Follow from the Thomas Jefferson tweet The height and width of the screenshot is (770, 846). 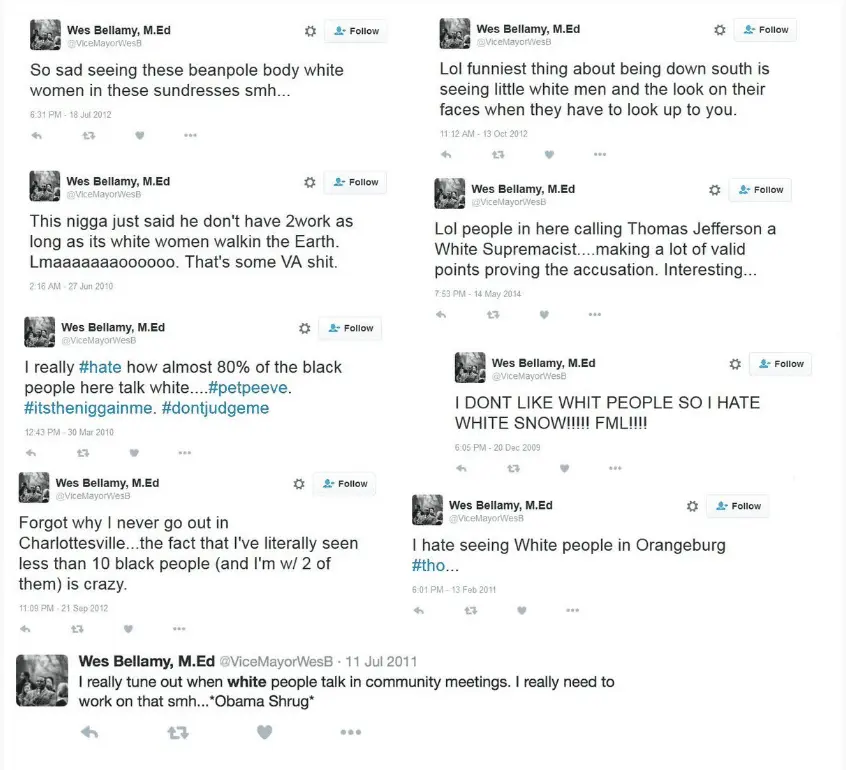point(760,190)
